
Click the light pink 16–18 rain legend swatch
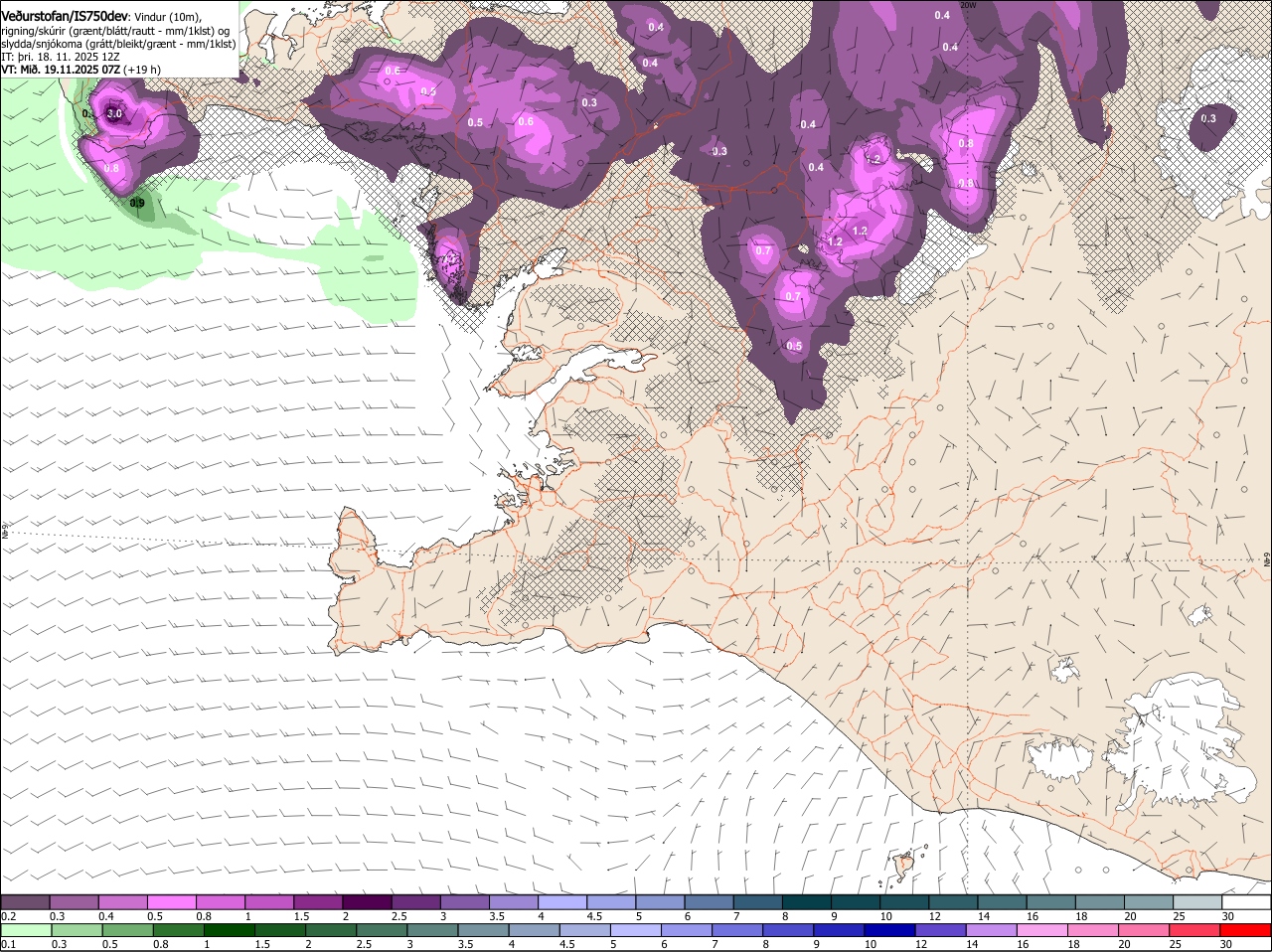click(x=1043, y=930)
